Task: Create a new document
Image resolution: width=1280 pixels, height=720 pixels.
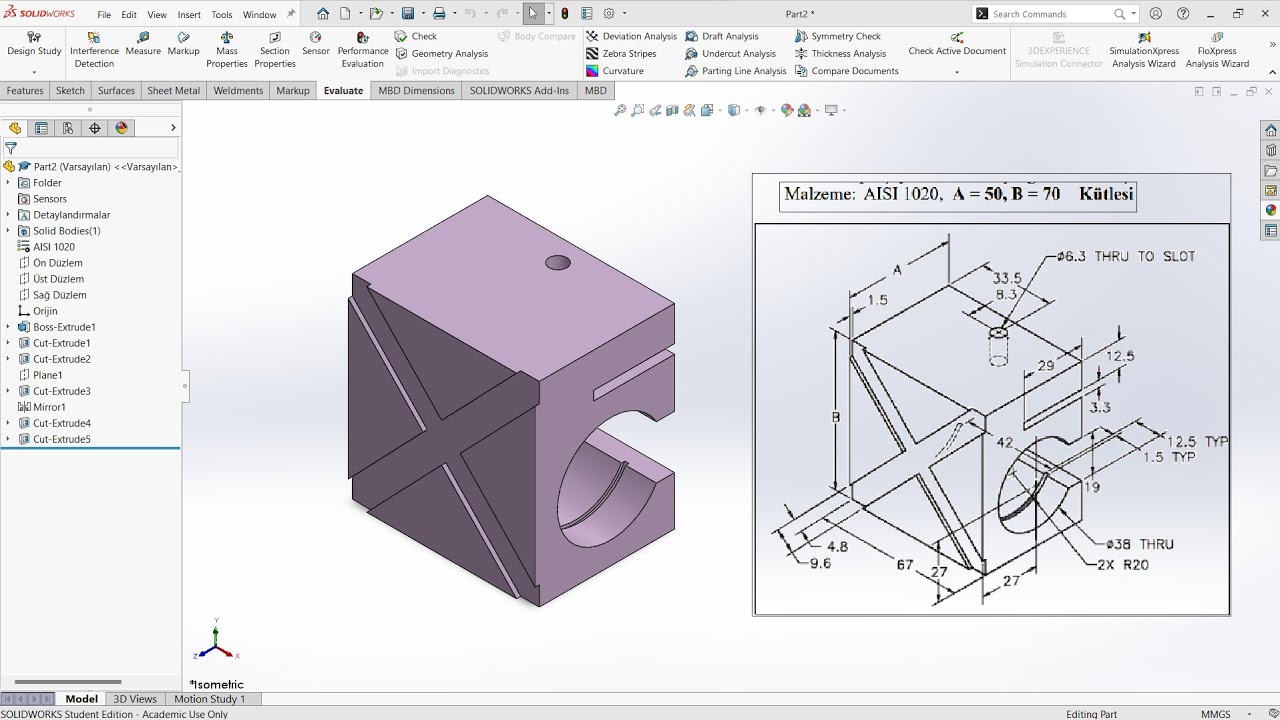Action: click(345, 14)
